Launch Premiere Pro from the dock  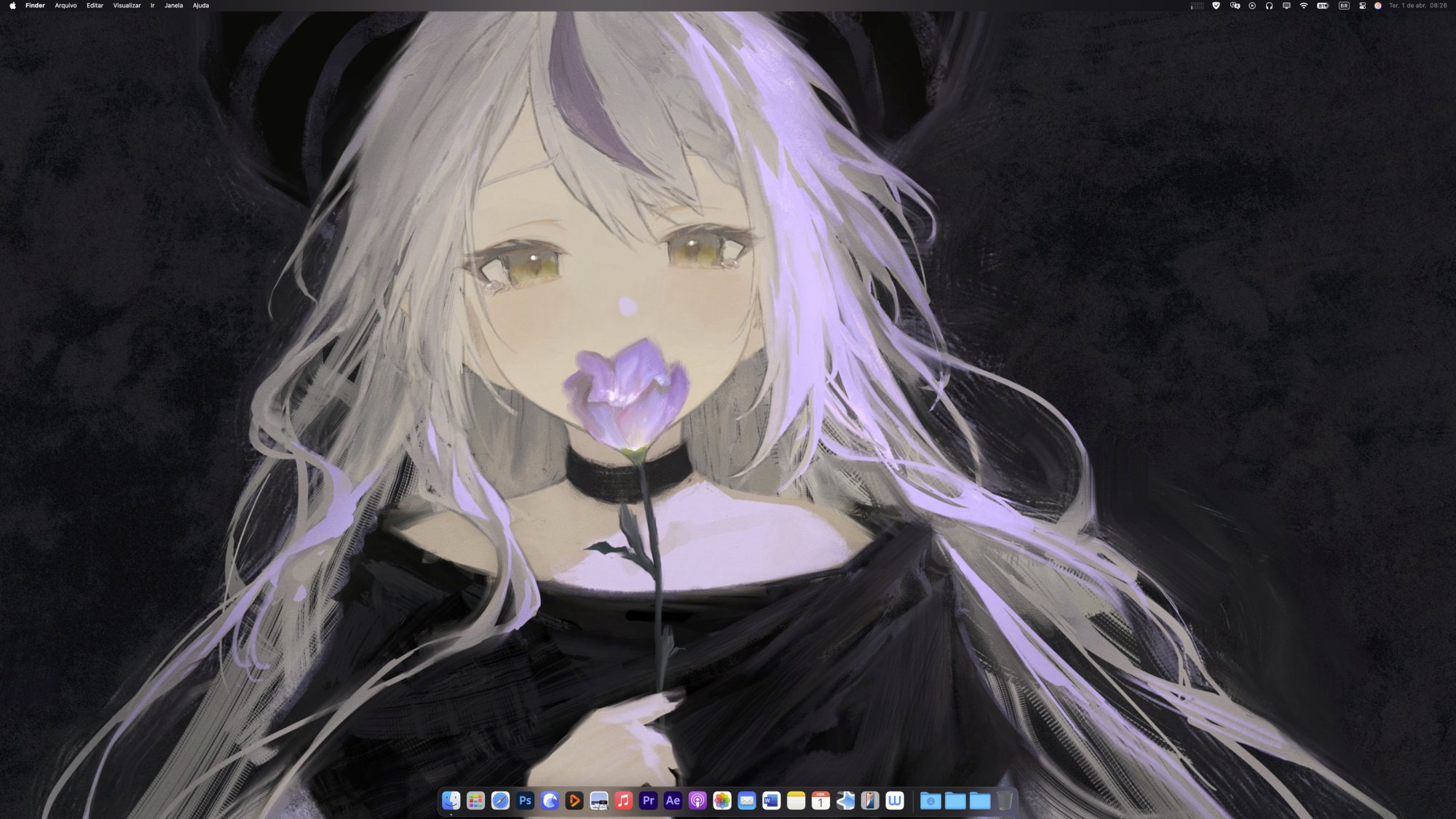[x=648, y=801]
